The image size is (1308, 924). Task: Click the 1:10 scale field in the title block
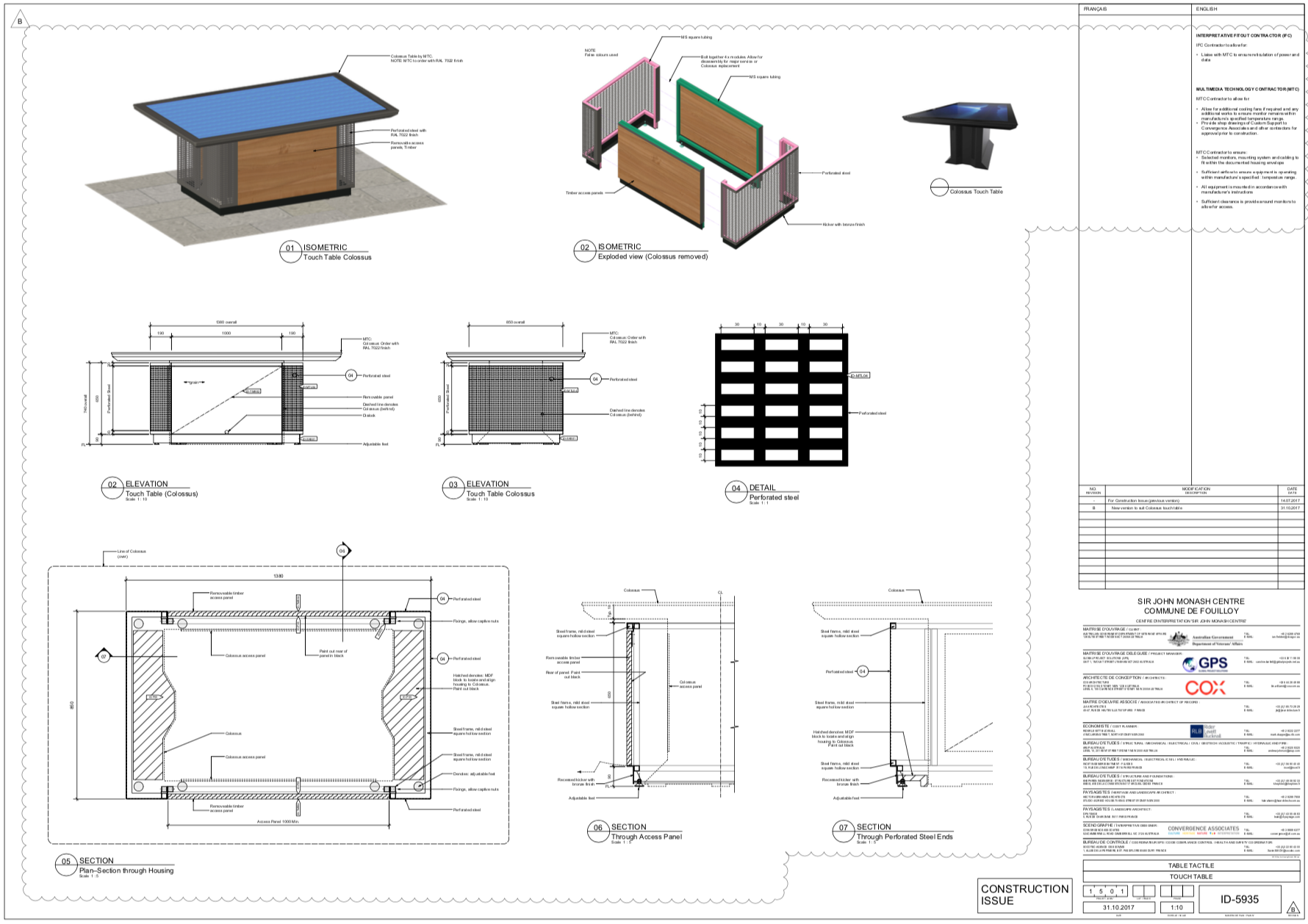[1176, 907]
